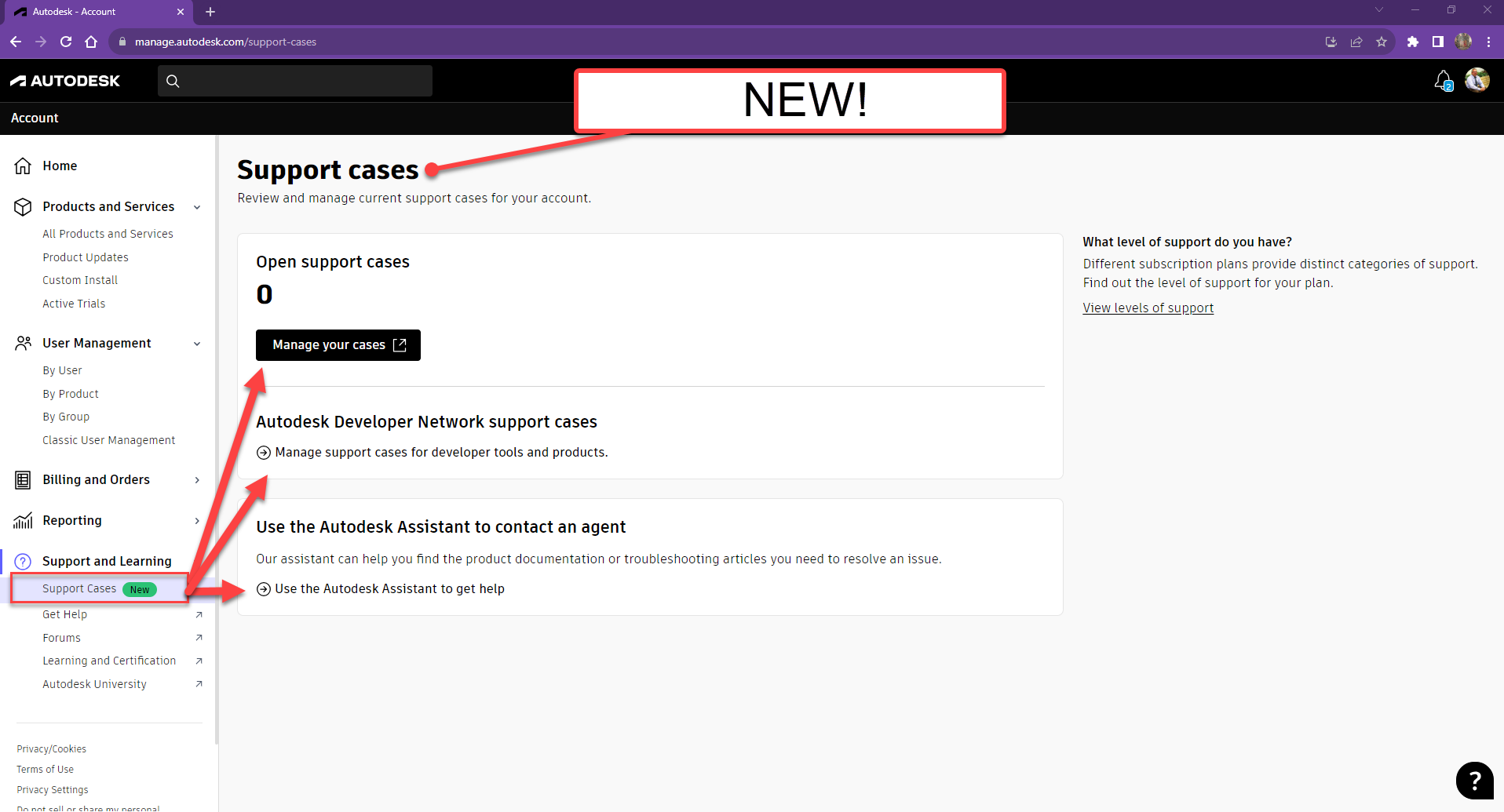Click the Billing and Orders icon
Screen dimensions: 1504x812
pyautogui.click(x=24, y=479)
